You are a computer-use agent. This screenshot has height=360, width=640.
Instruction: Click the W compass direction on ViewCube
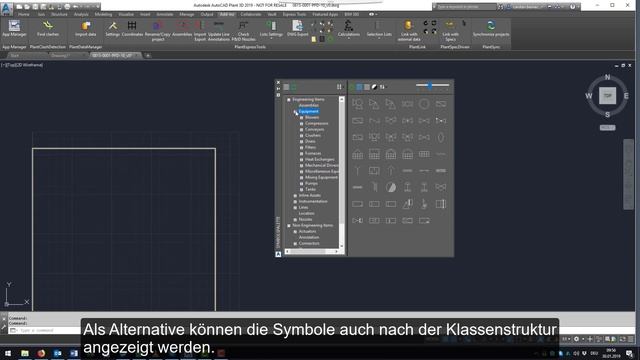coord(589,96)
